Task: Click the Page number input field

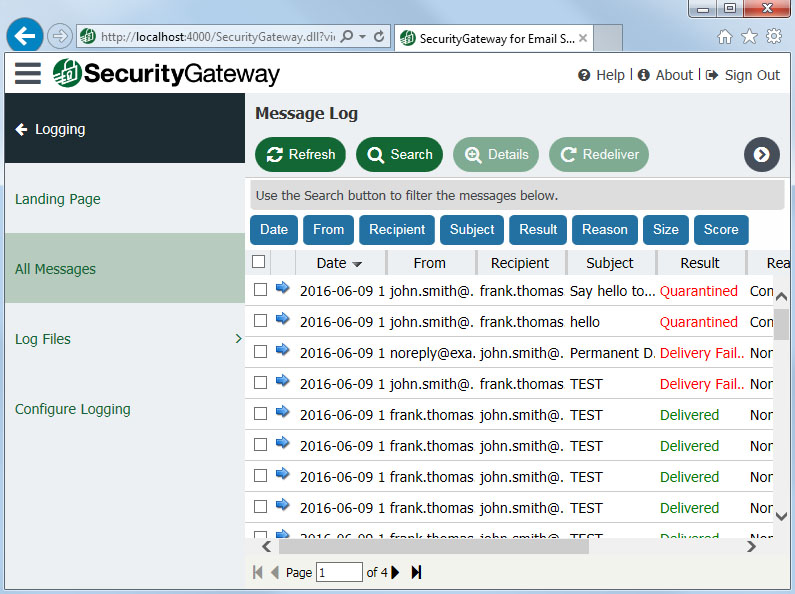Action: click(x=339, y=572)
